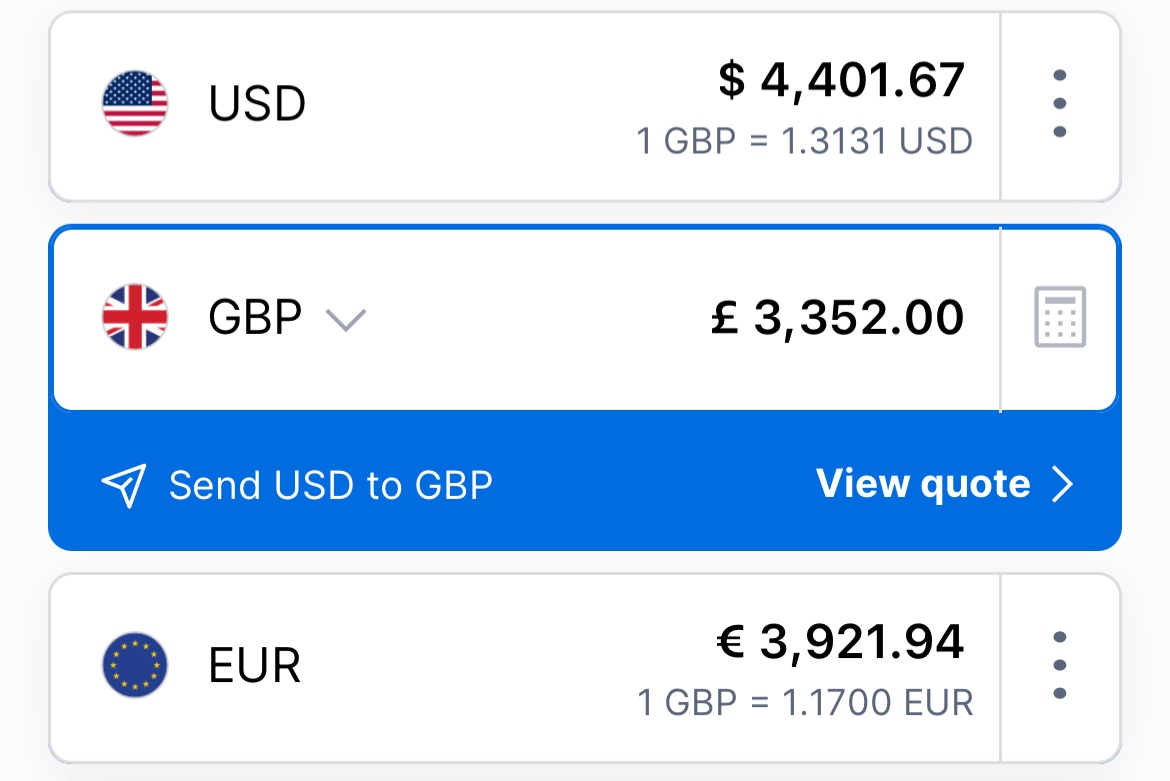Expand the GBP currency dropdown chevron
The width and height of the screenshot is (1170, 781).
pos(346,320)
